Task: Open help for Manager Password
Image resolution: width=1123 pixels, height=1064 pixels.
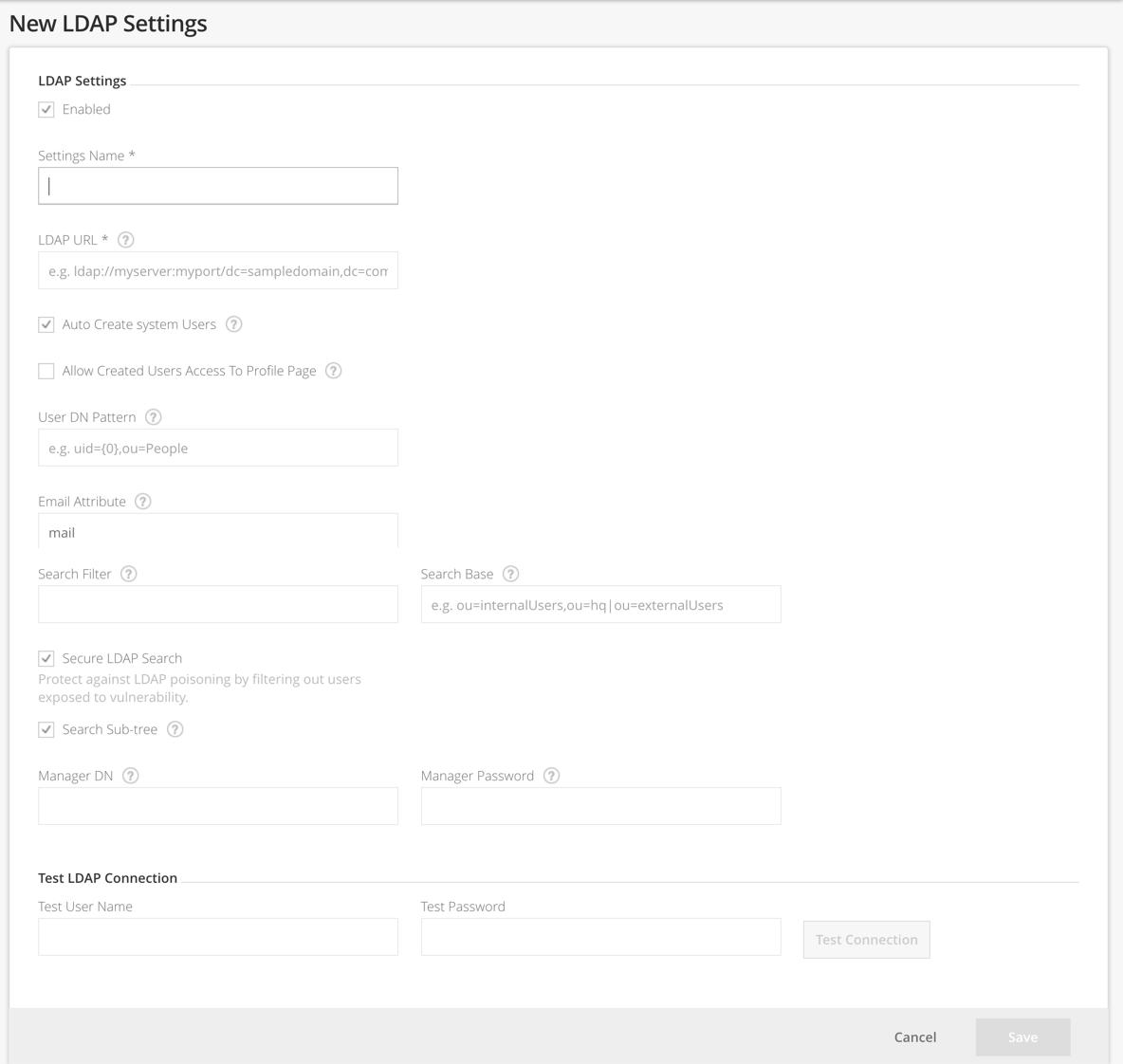Action: click(x=551, y=776)
